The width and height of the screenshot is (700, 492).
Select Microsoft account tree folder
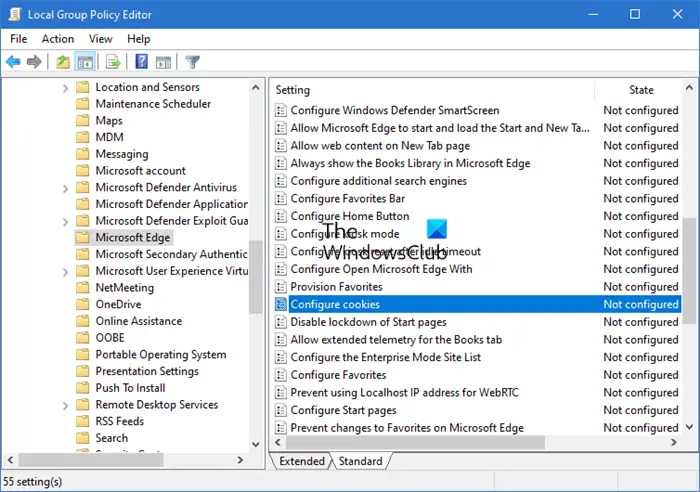click(x=141, y=171)
